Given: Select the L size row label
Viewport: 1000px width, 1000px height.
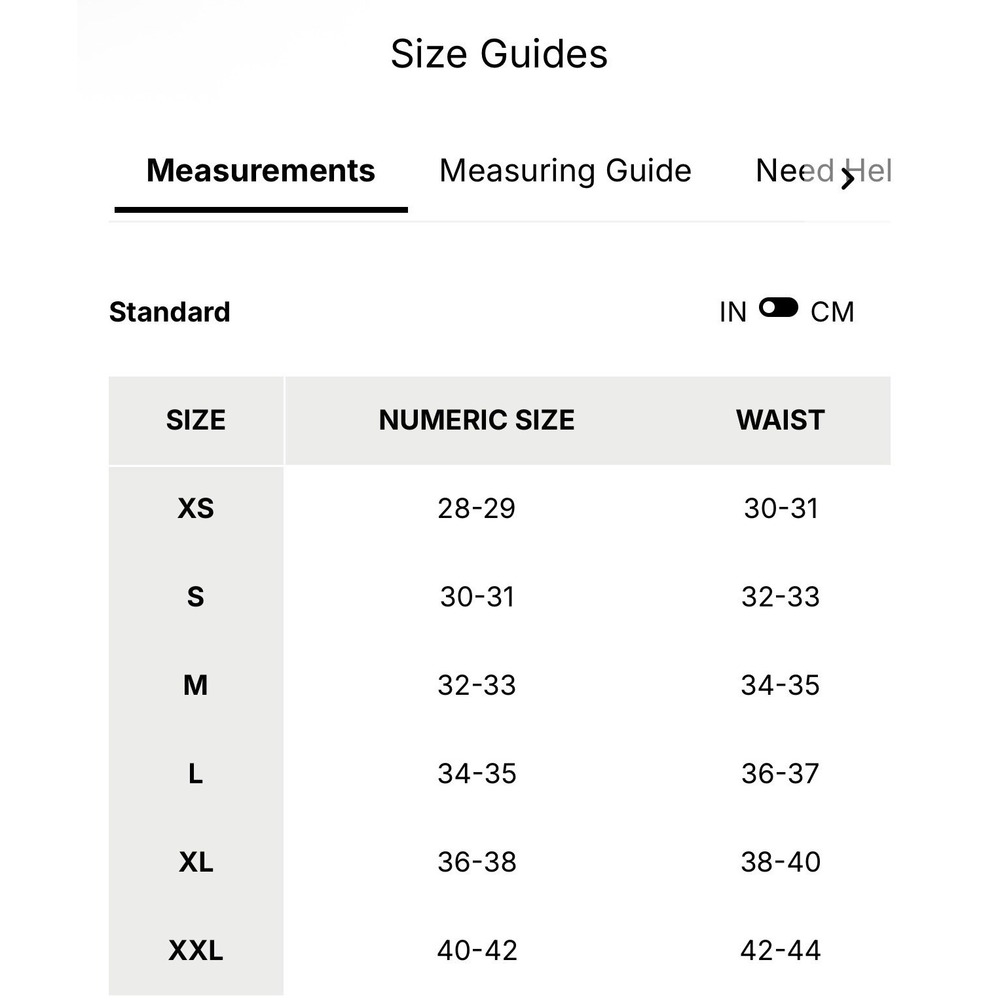Looking at the screenshot, I should pos(196,774).
